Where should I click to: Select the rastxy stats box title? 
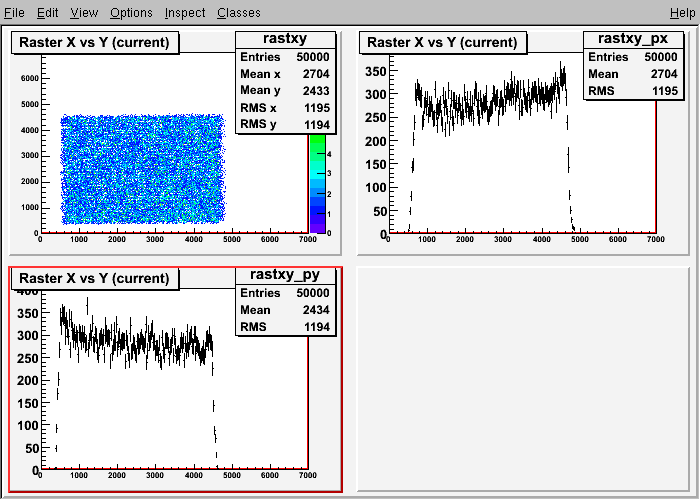point(285,39)
